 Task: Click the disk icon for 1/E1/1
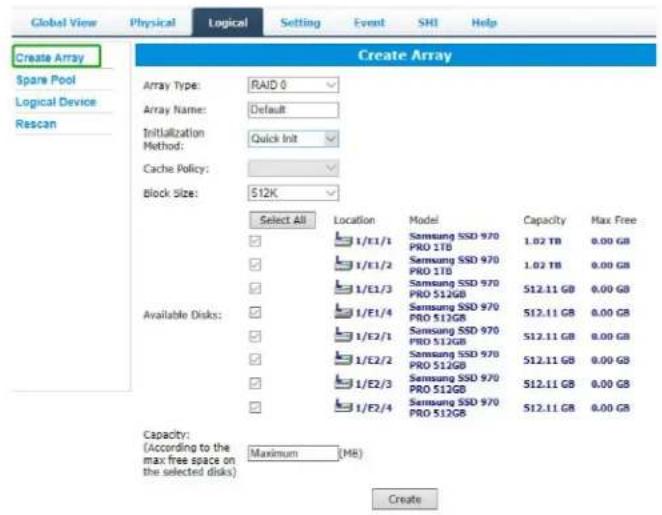343,239
